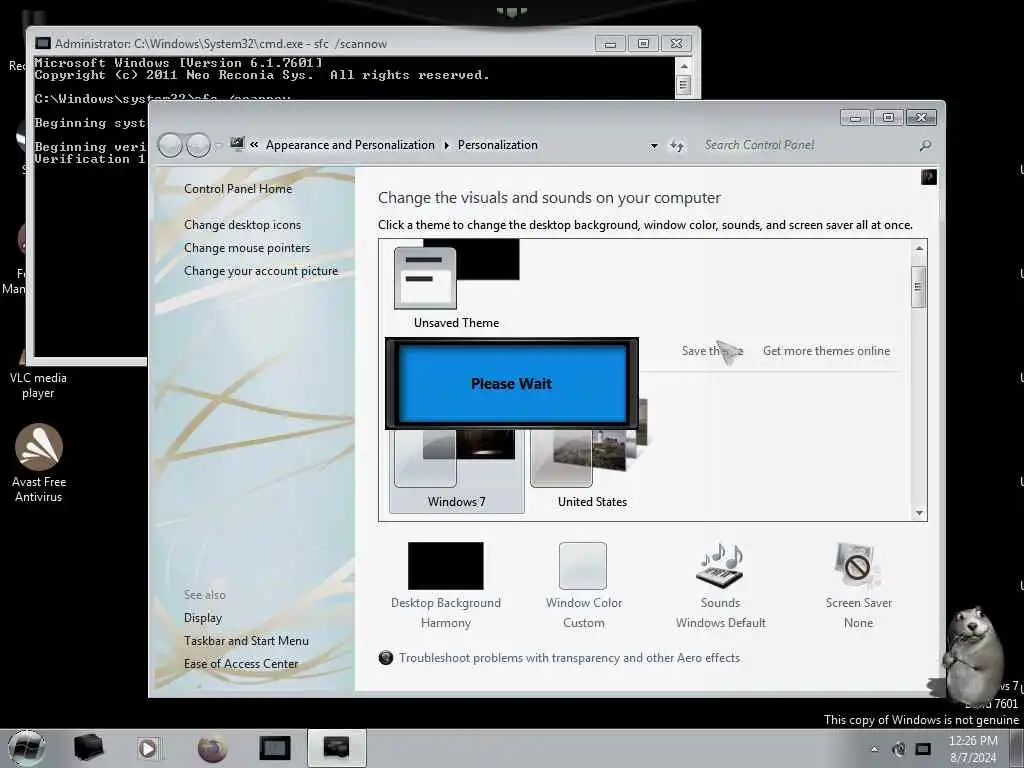Screen dimensions: 1024x768
Task: Open the display tray icon
Action: (923, 749)
